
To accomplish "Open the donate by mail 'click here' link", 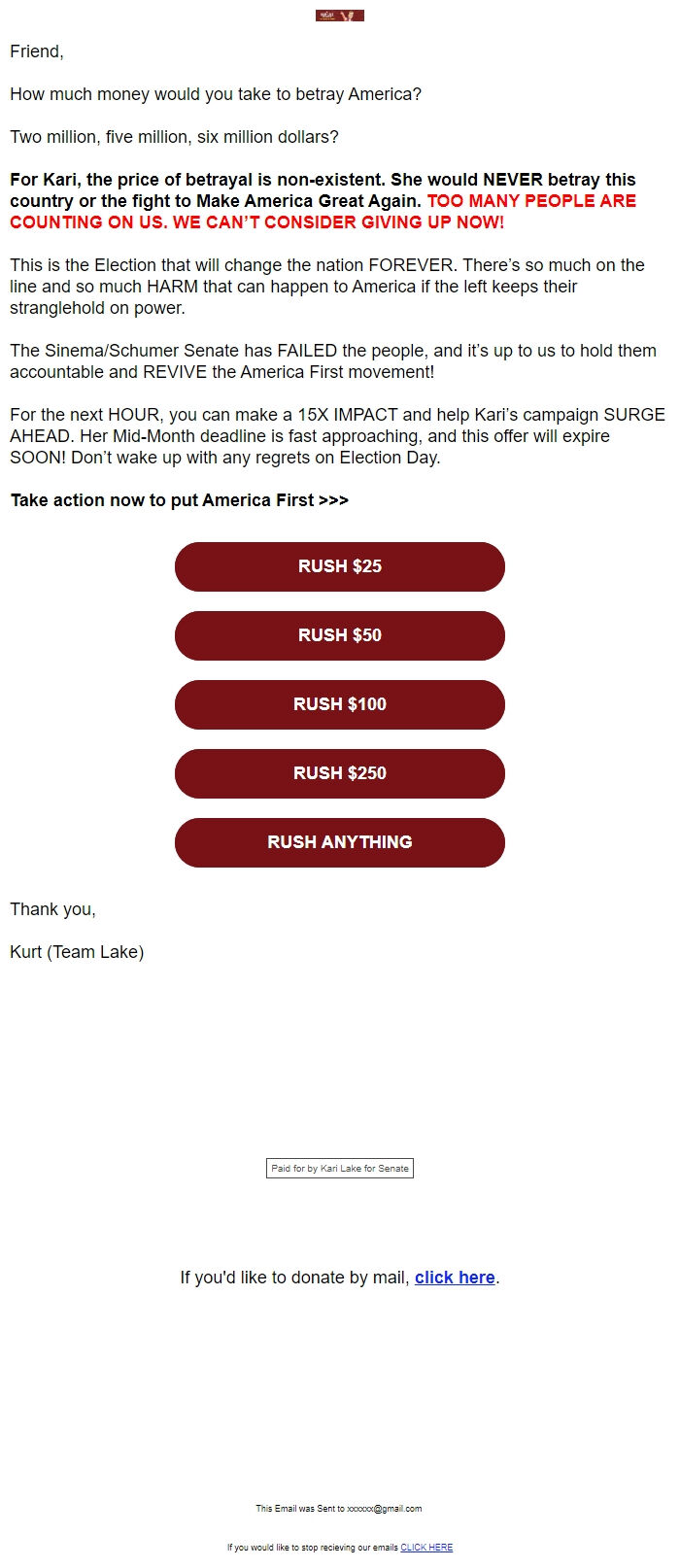I will pyautogui.click(x=454, y=1277).
